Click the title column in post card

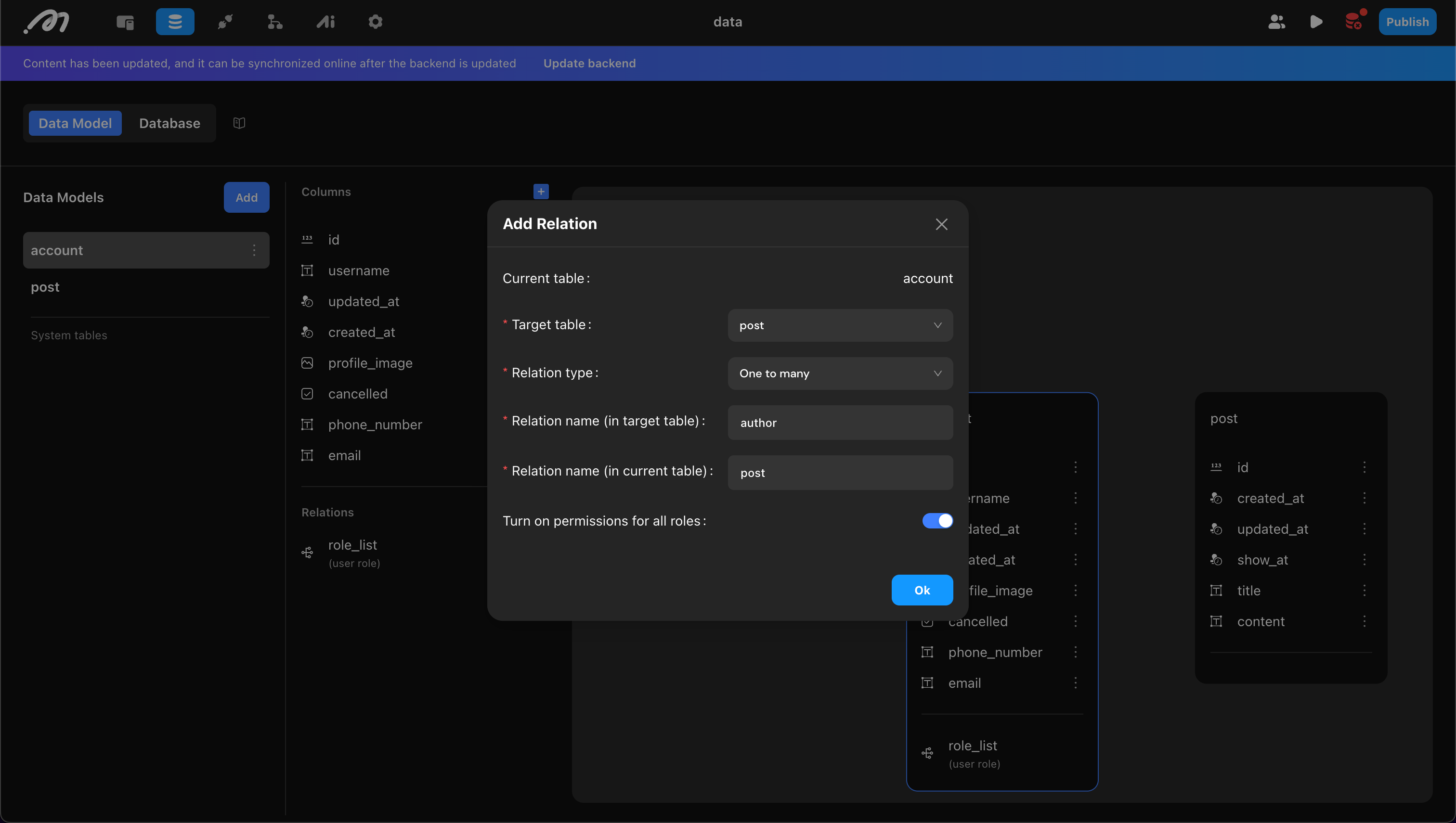pos(1248,590)
